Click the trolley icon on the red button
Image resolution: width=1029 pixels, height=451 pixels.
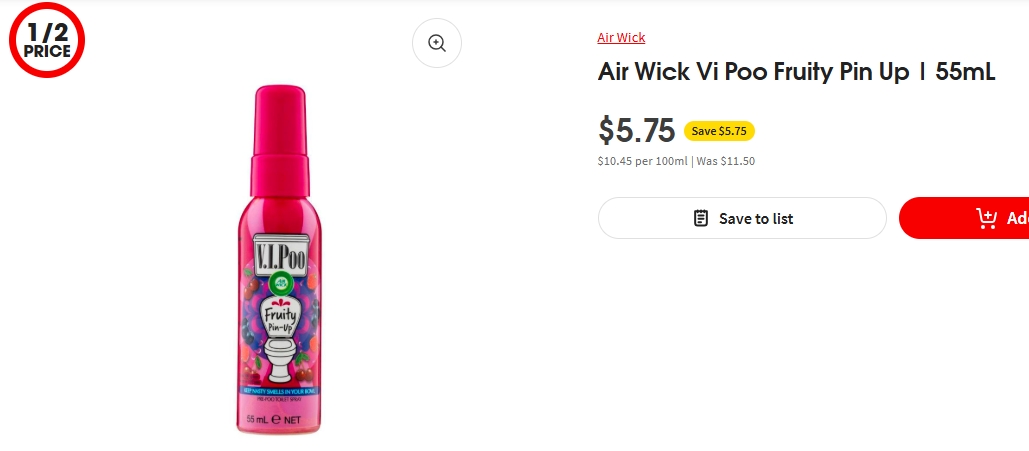[986, 218]
